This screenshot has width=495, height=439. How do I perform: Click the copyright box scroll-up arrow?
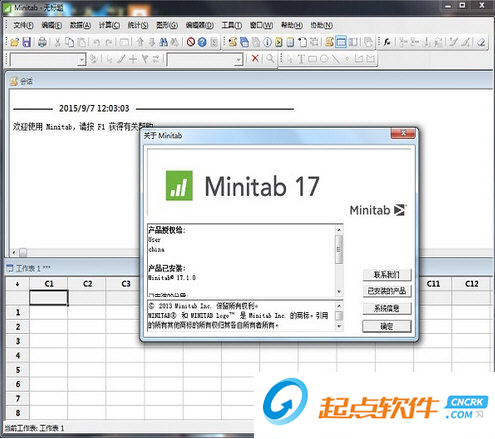339,305
